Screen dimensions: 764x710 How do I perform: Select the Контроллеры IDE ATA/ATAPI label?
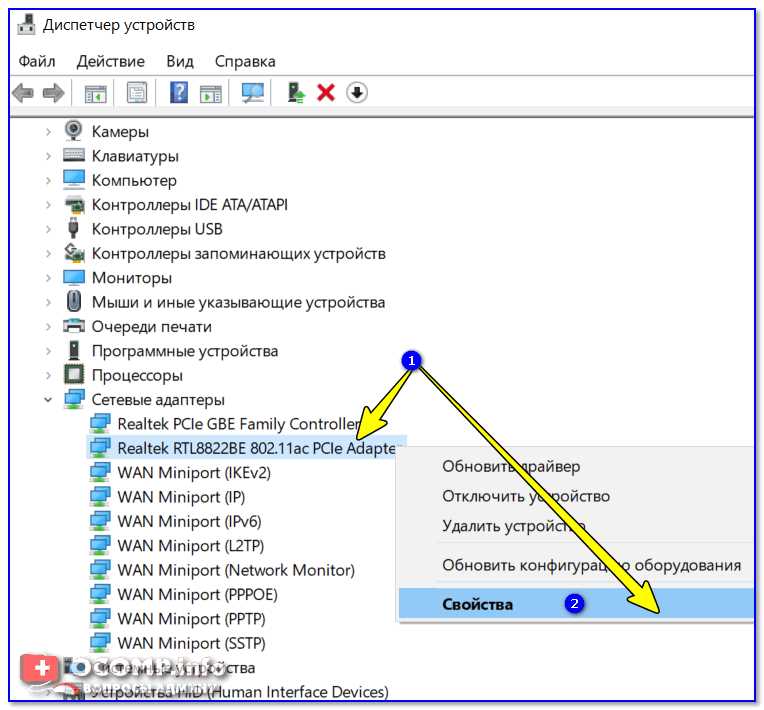pos(190,205)
